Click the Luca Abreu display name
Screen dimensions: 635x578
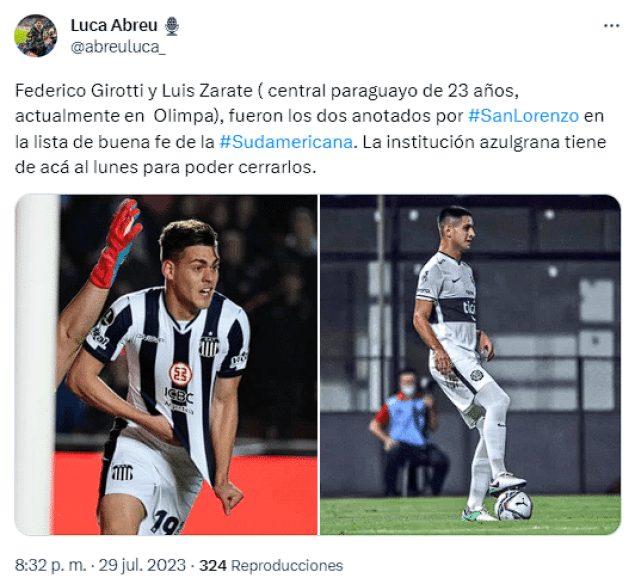click(x=114, y=26)
